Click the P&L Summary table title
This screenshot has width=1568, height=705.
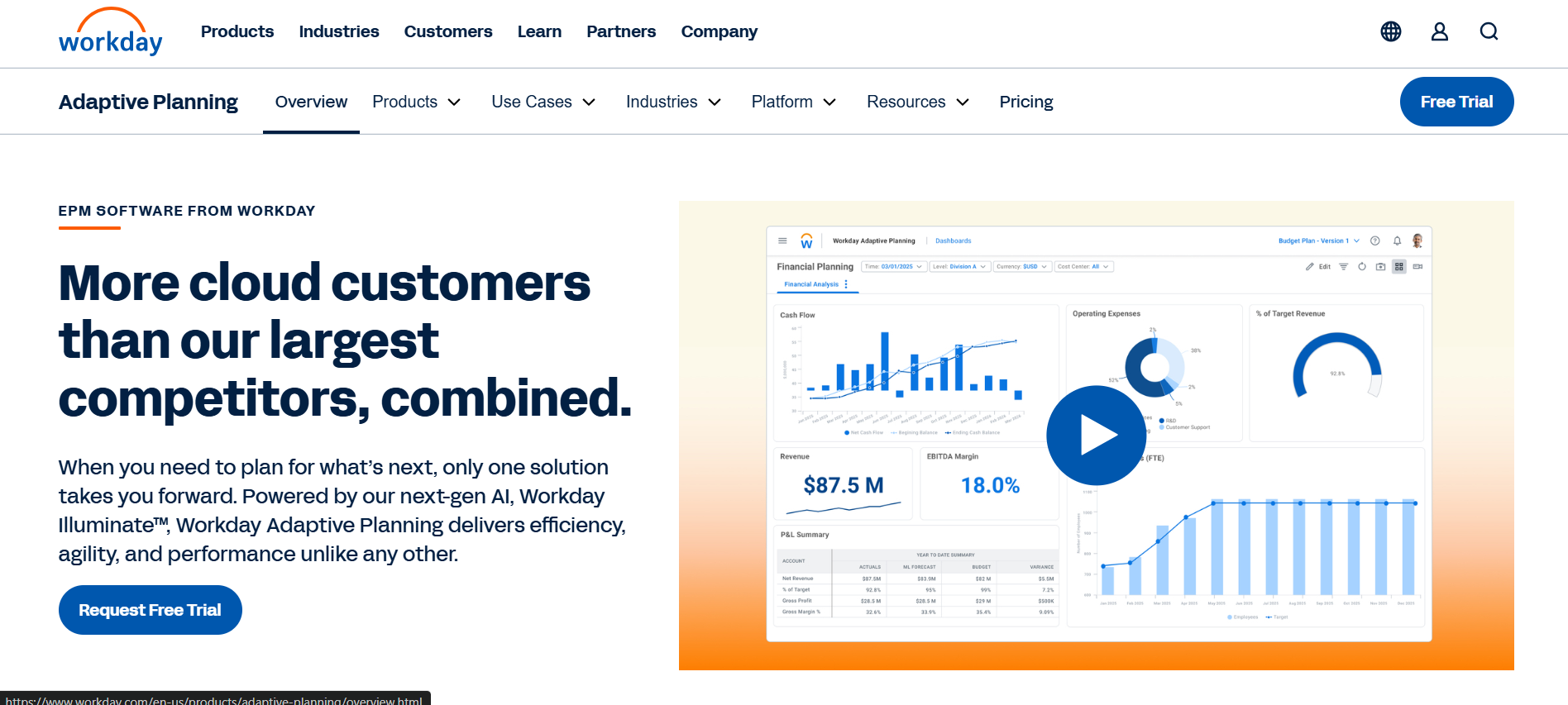tap(805, 535)
